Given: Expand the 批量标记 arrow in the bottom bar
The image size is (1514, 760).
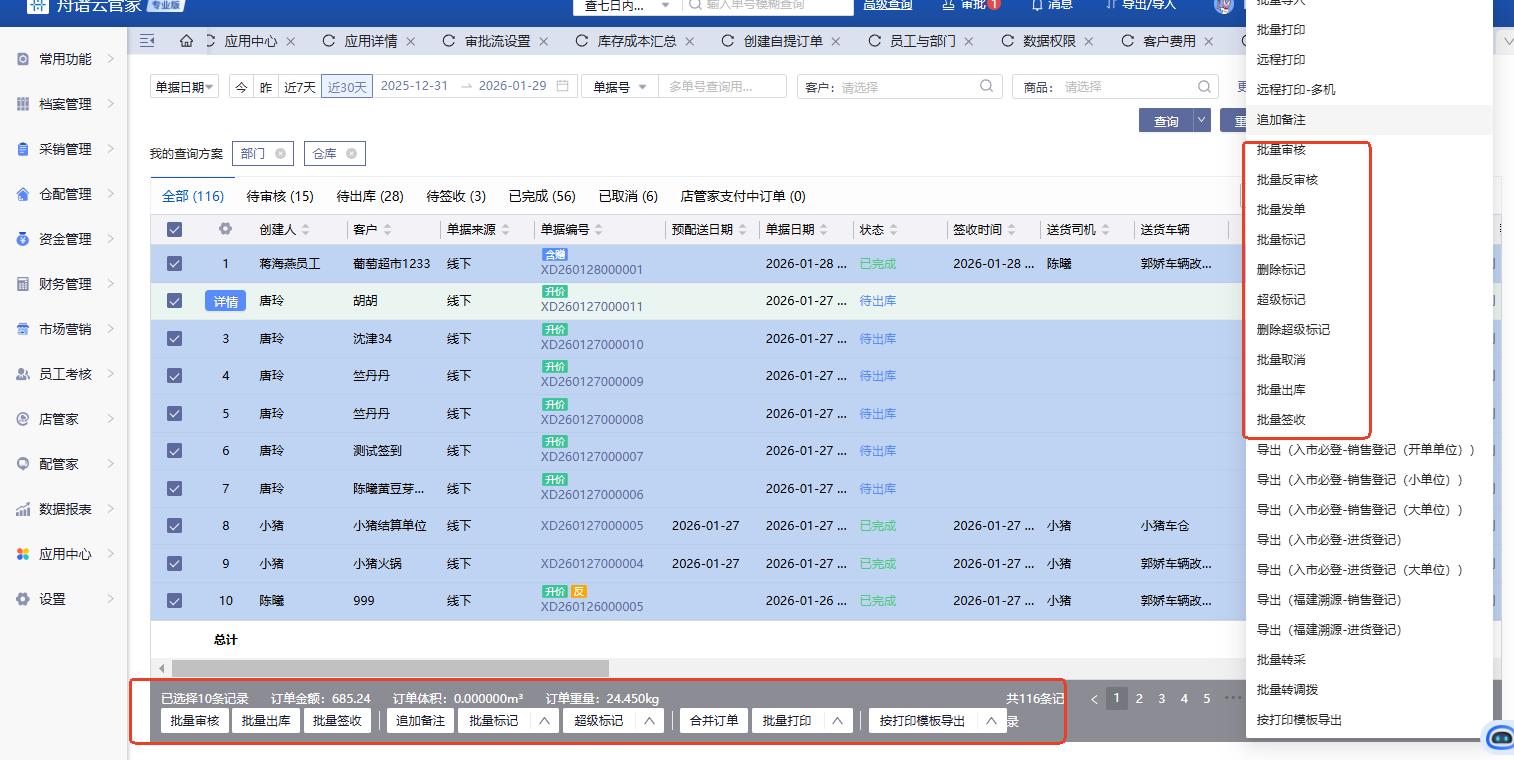Looking at the screenshot, I should click(x=544, y=721).
